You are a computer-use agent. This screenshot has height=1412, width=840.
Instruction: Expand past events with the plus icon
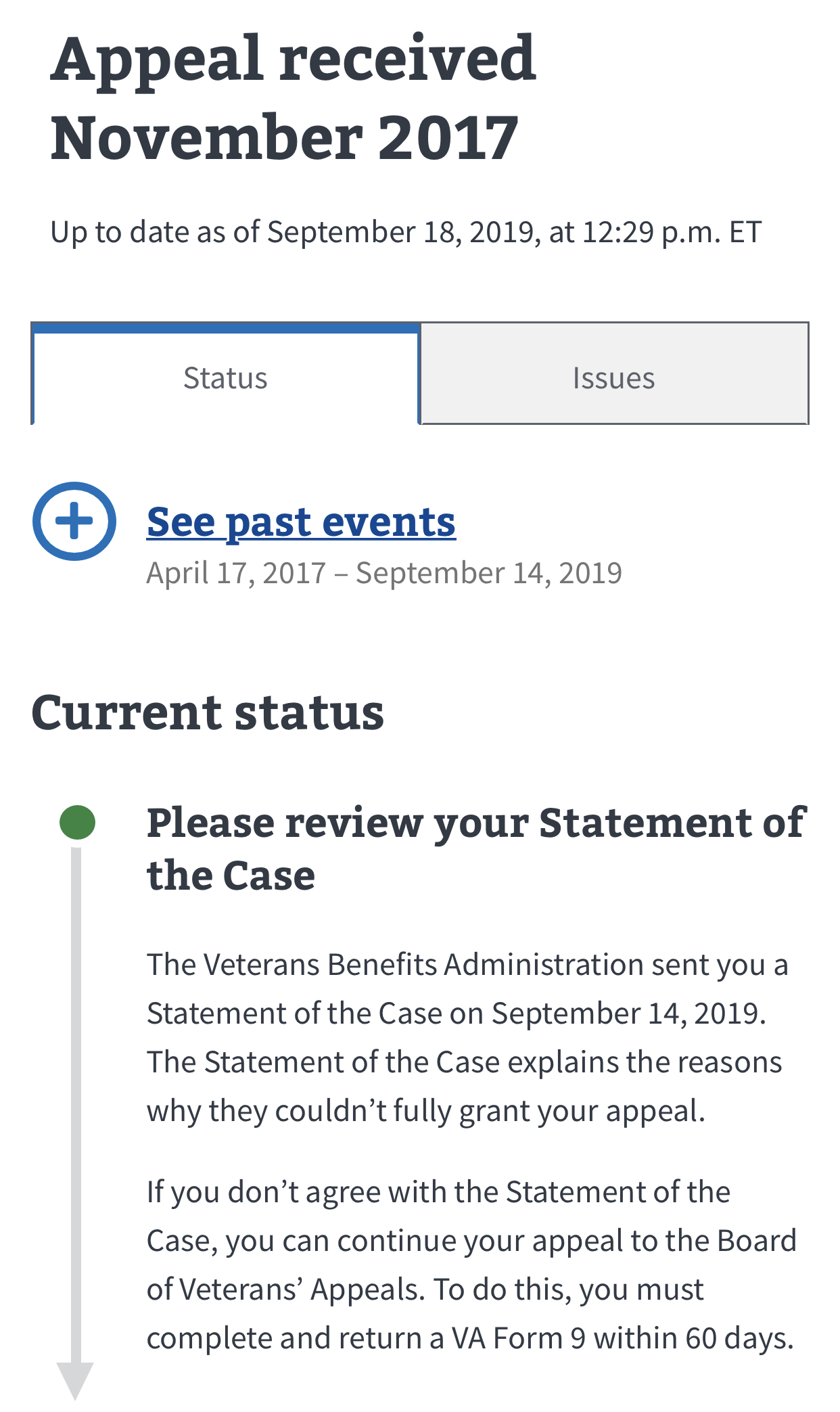tap(74, 521)
